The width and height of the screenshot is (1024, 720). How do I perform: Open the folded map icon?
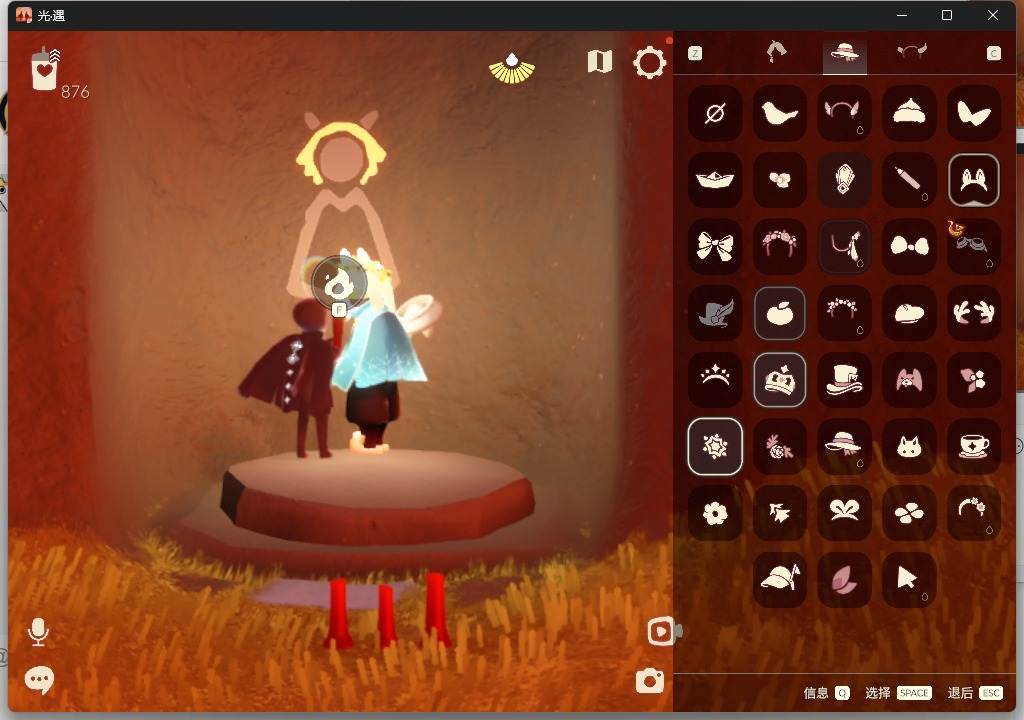(x=600, y=61)
